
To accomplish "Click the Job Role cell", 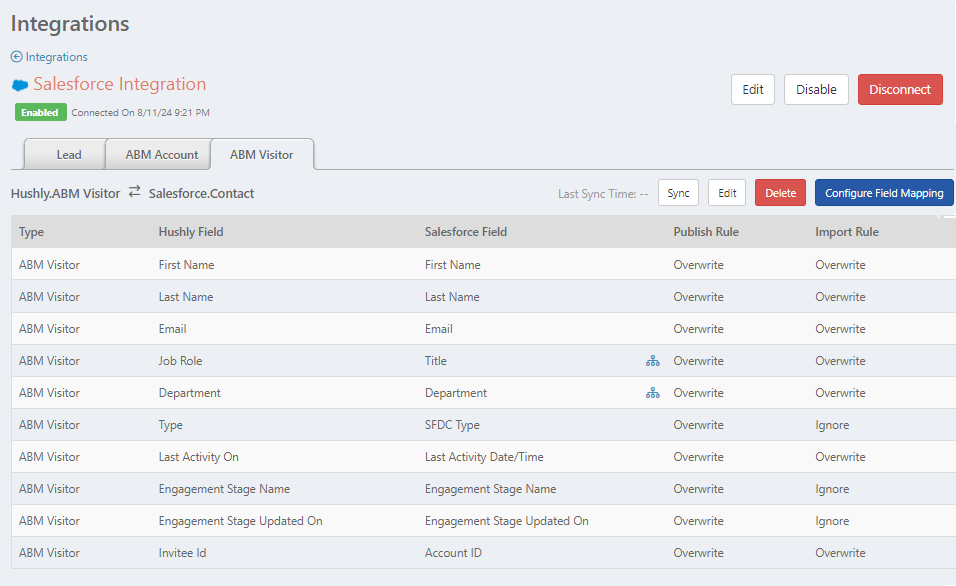I will coord(180,361).
